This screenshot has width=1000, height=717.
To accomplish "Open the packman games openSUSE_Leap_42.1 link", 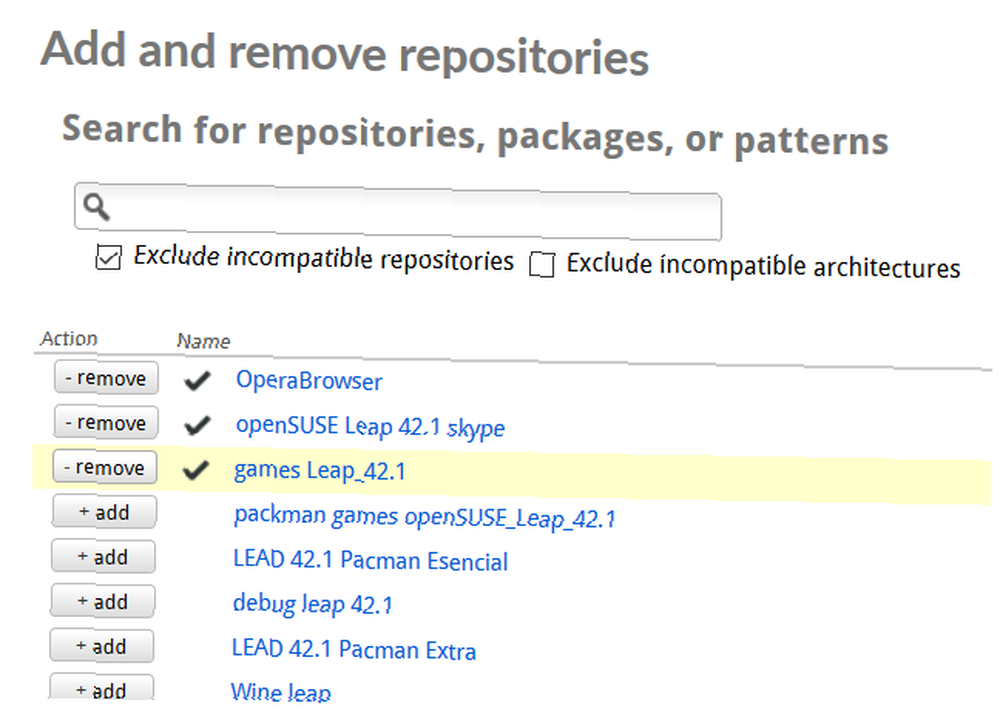I will 425,517.
